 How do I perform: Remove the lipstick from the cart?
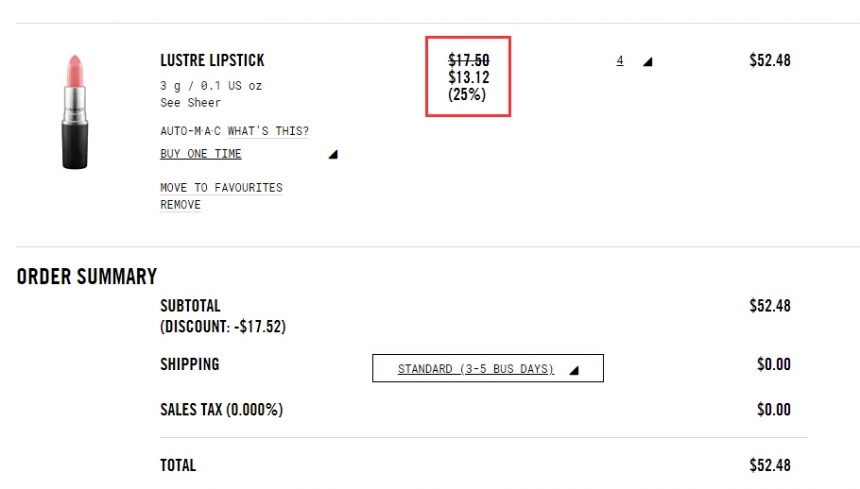point(180,204)
